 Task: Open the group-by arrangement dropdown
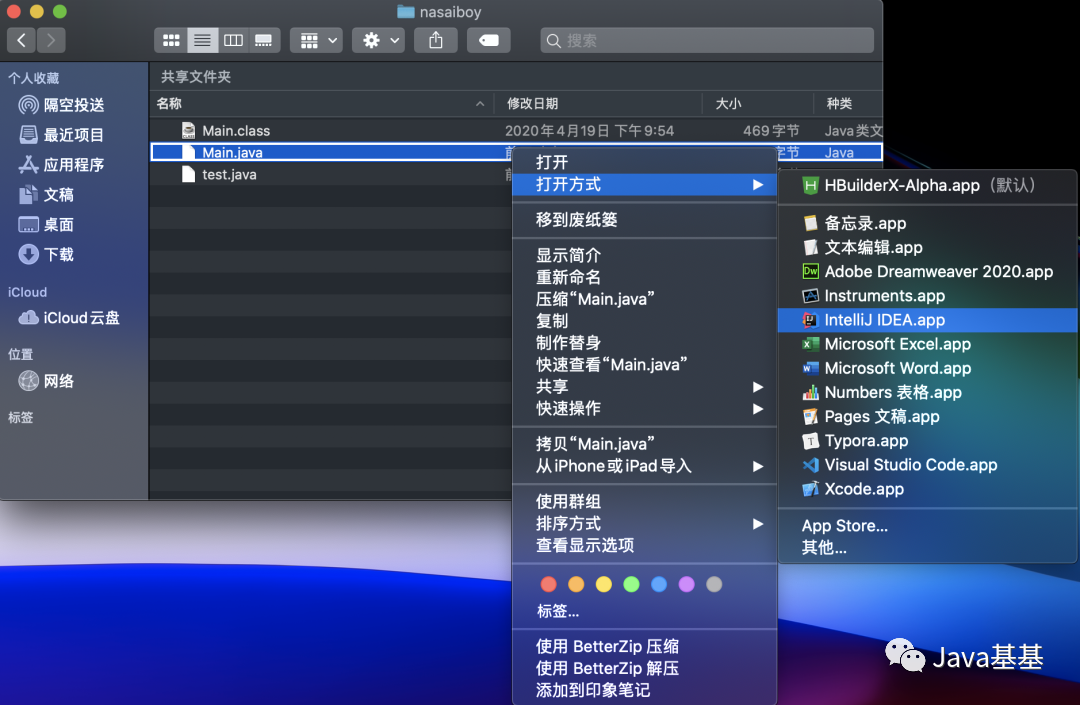pos(316,41)
